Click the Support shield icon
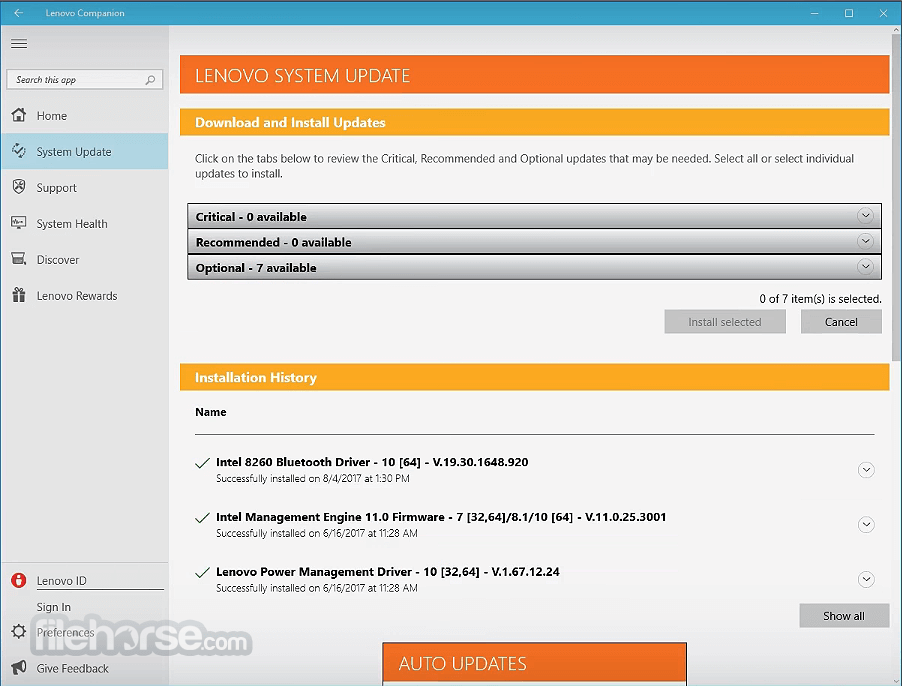The width and height of the screenshot is (902, 686). click(x=19, y=187)
